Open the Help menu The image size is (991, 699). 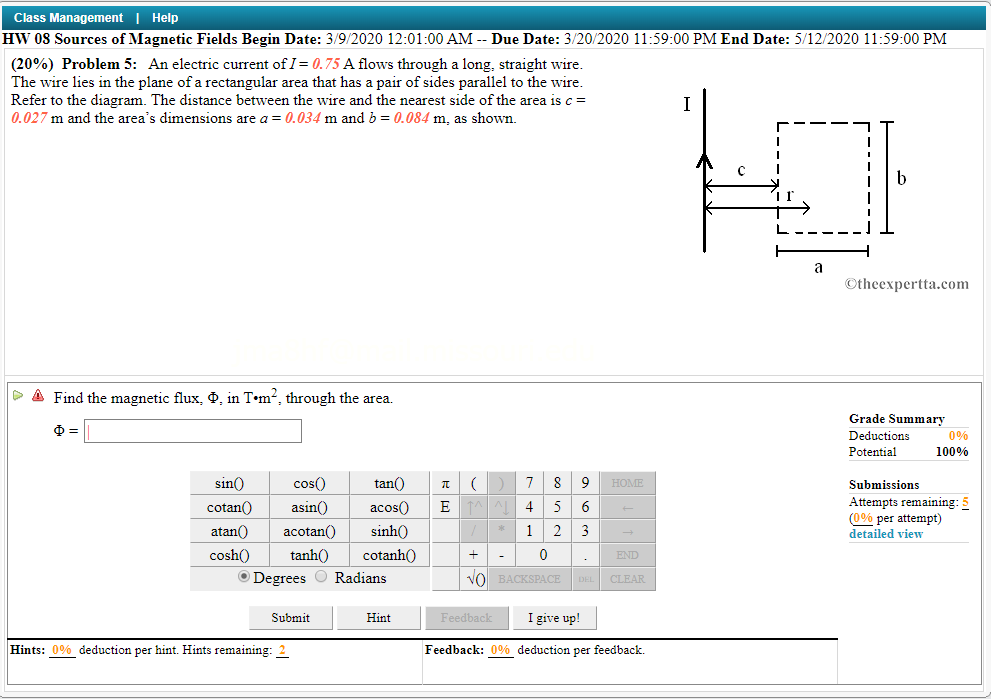click(166, 17)
